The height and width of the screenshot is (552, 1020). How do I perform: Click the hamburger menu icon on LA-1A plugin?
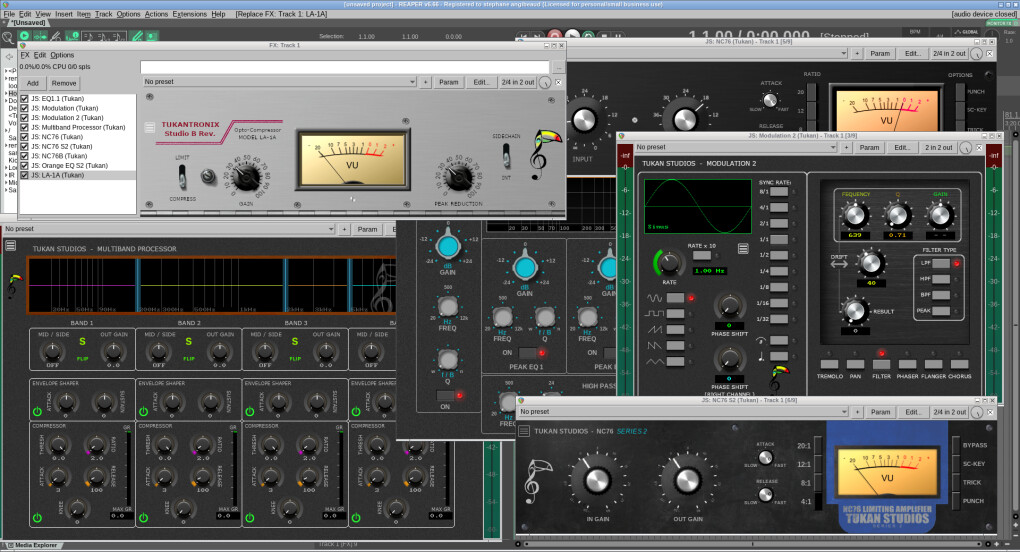(151, 127)
